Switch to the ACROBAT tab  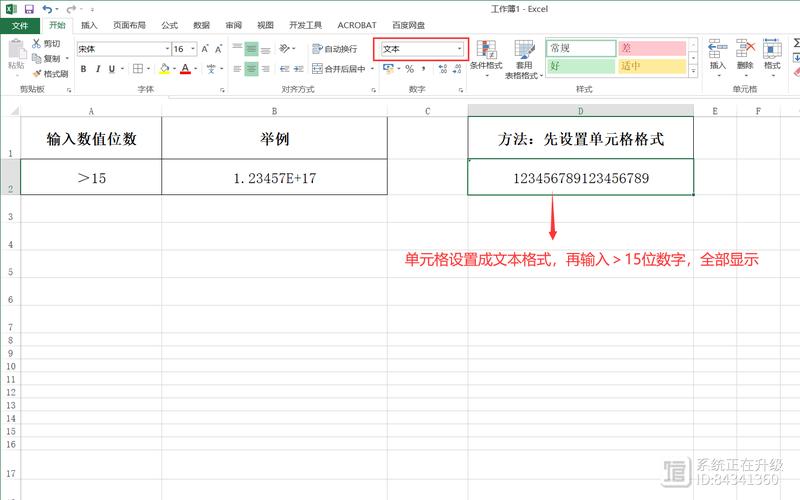pos(357,25)
